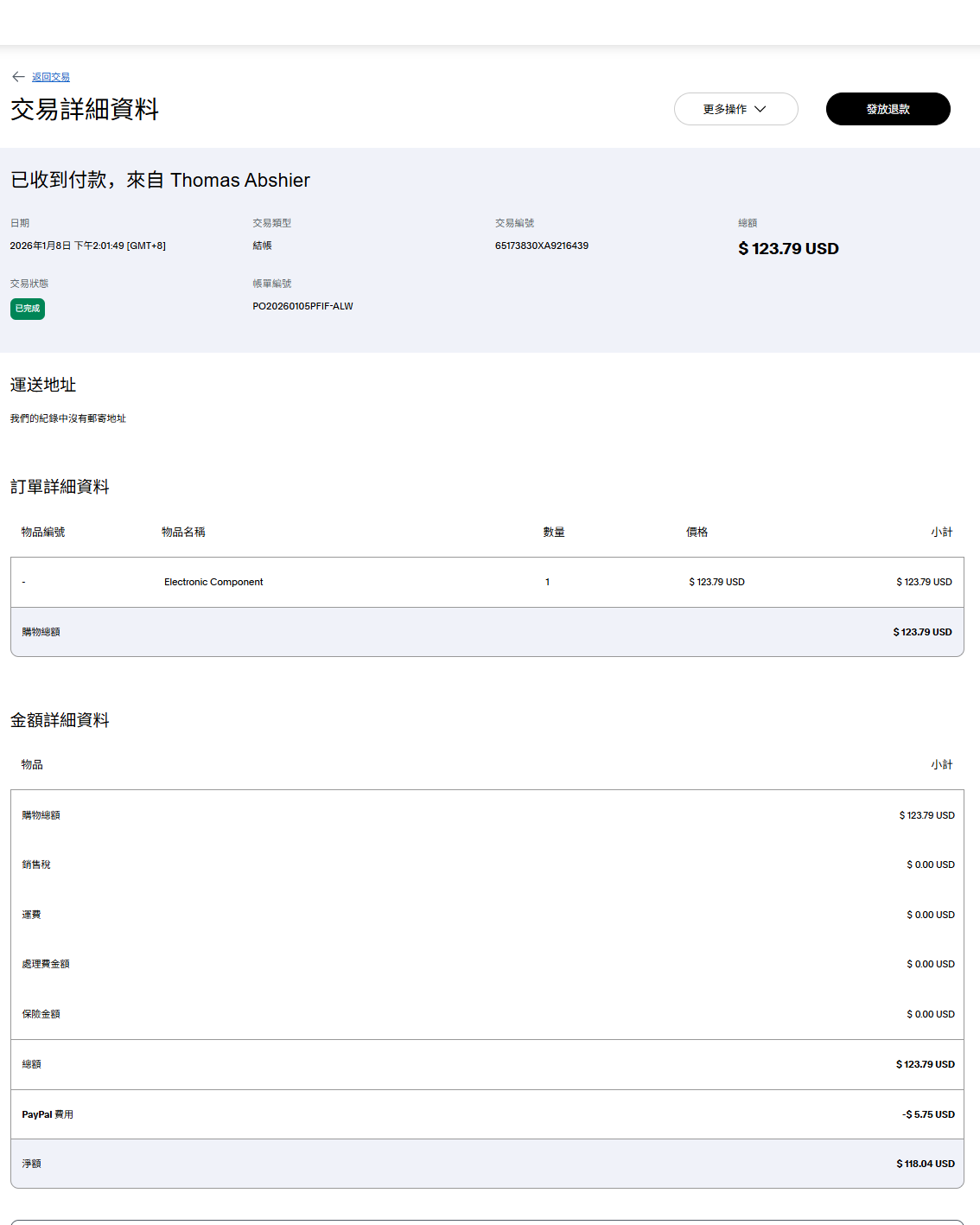Click the -$5.75 USD fee amount

tap(928, 1114)
